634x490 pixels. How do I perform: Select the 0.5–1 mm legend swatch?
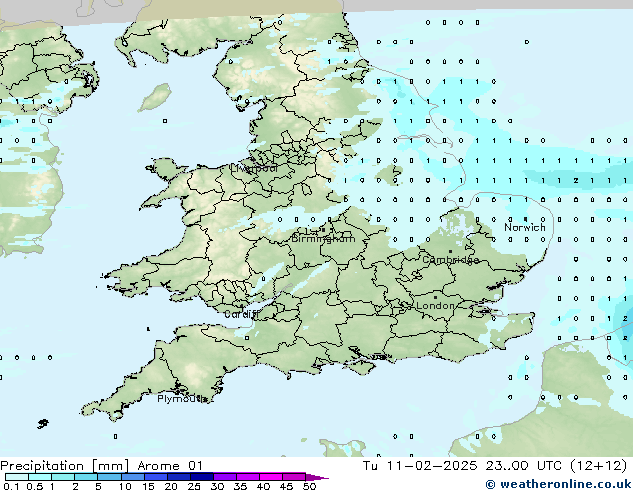pos(40,477)
